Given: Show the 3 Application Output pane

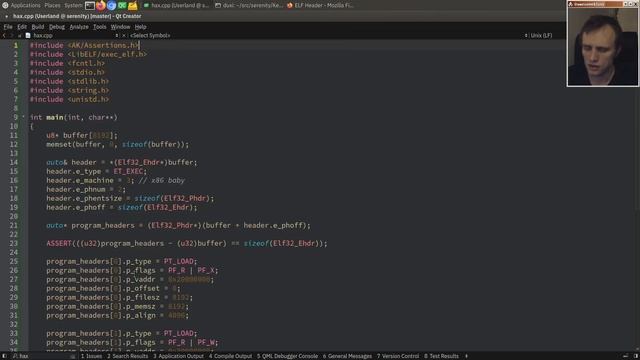Looking at the screenshot, I should (x=178, y=356).
